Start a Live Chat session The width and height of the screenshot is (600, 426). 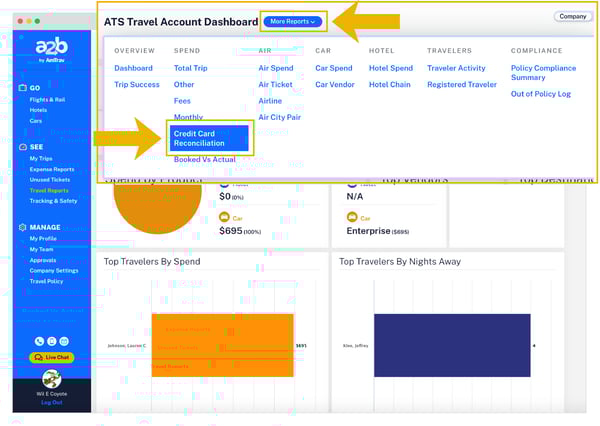51,357
